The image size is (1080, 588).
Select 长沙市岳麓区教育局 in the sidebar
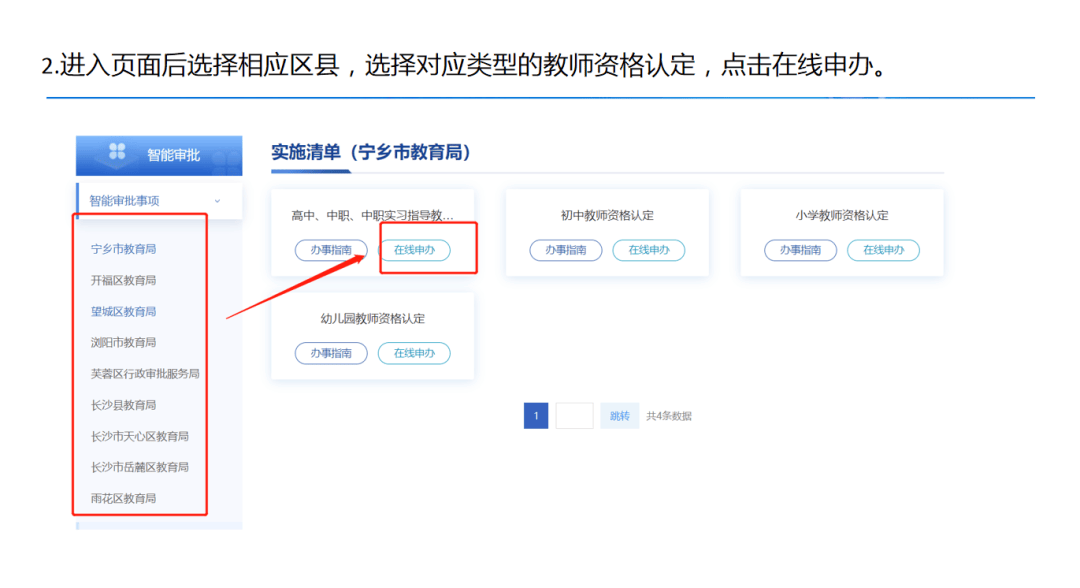click(140, 468)
